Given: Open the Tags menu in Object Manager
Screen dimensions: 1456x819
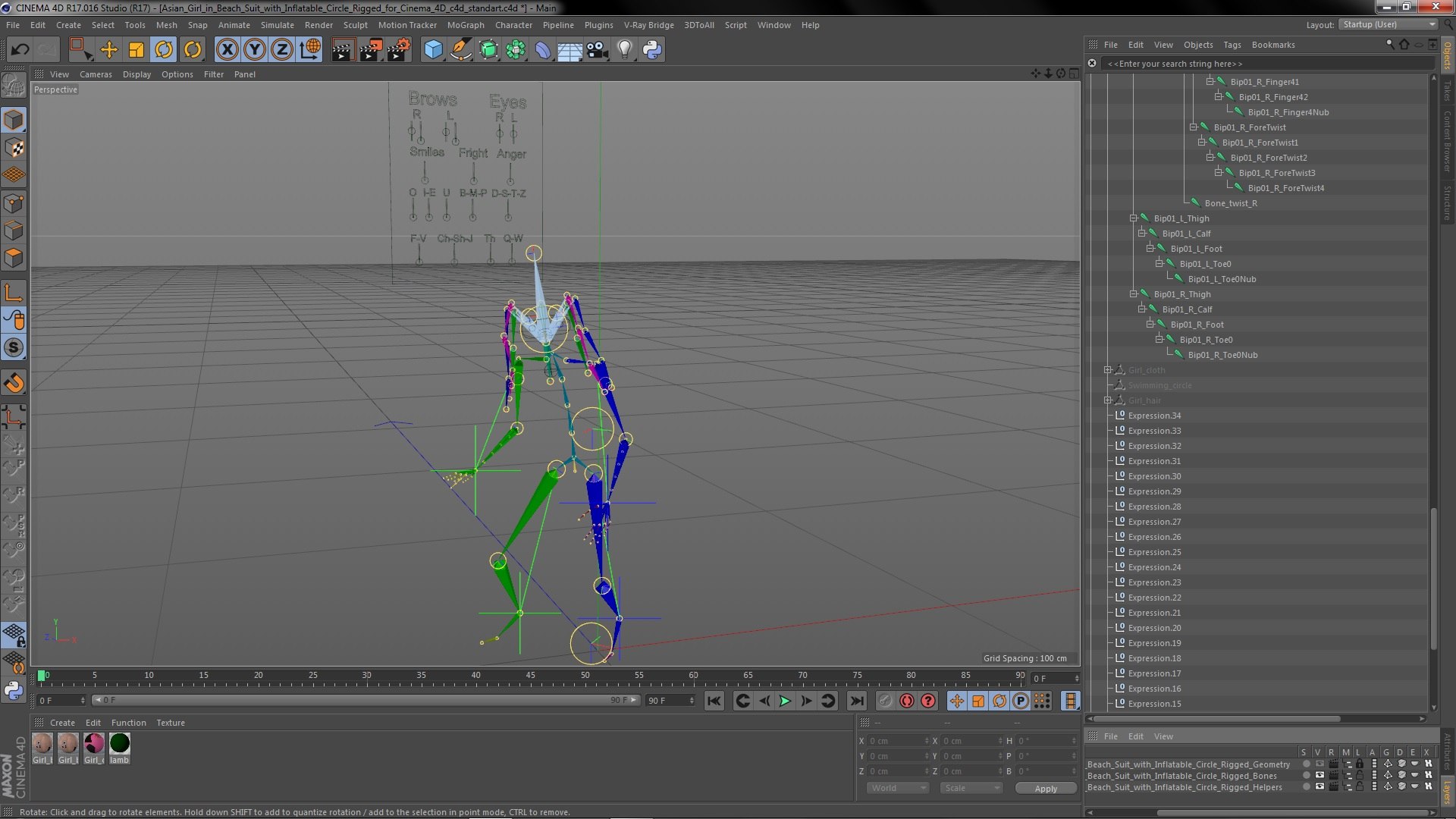Looking at the screenshot, I should (1232, 45).
